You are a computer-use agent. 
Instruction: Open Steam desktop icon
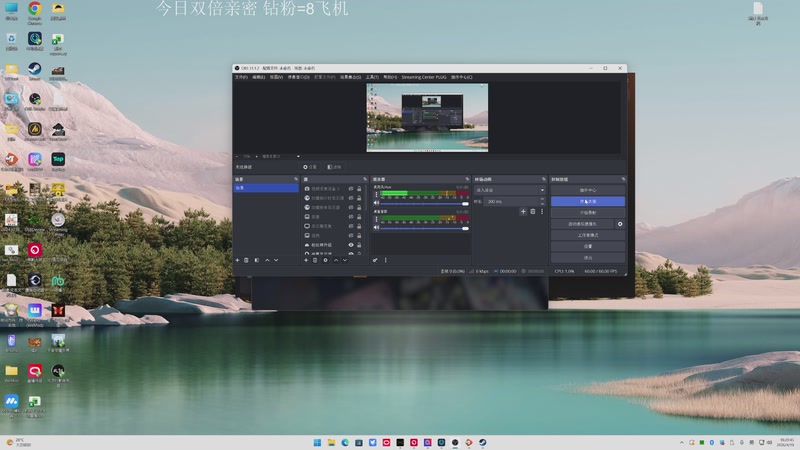35,71
